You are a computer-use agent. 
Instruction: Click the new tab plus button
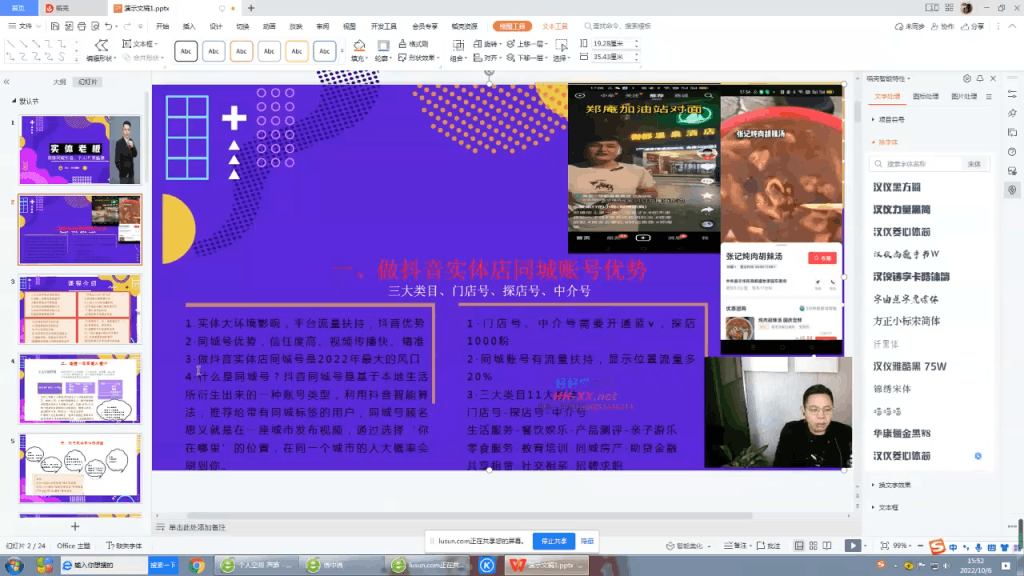(x=251, y=8)
